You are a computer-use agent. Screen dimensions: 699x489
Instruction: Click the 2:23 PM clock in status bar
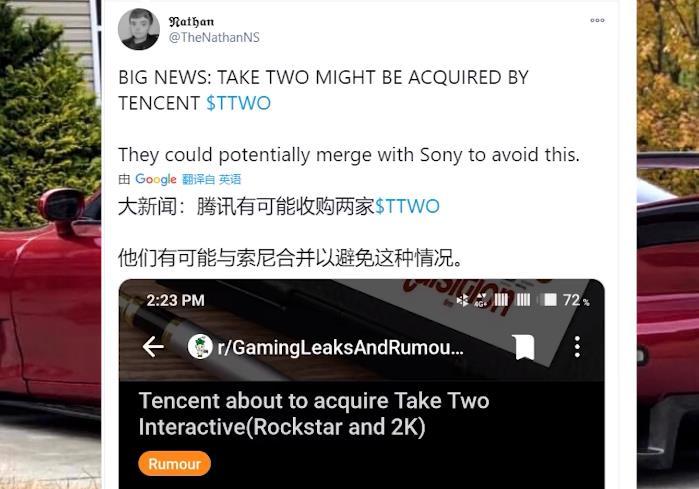coord(175,300)
